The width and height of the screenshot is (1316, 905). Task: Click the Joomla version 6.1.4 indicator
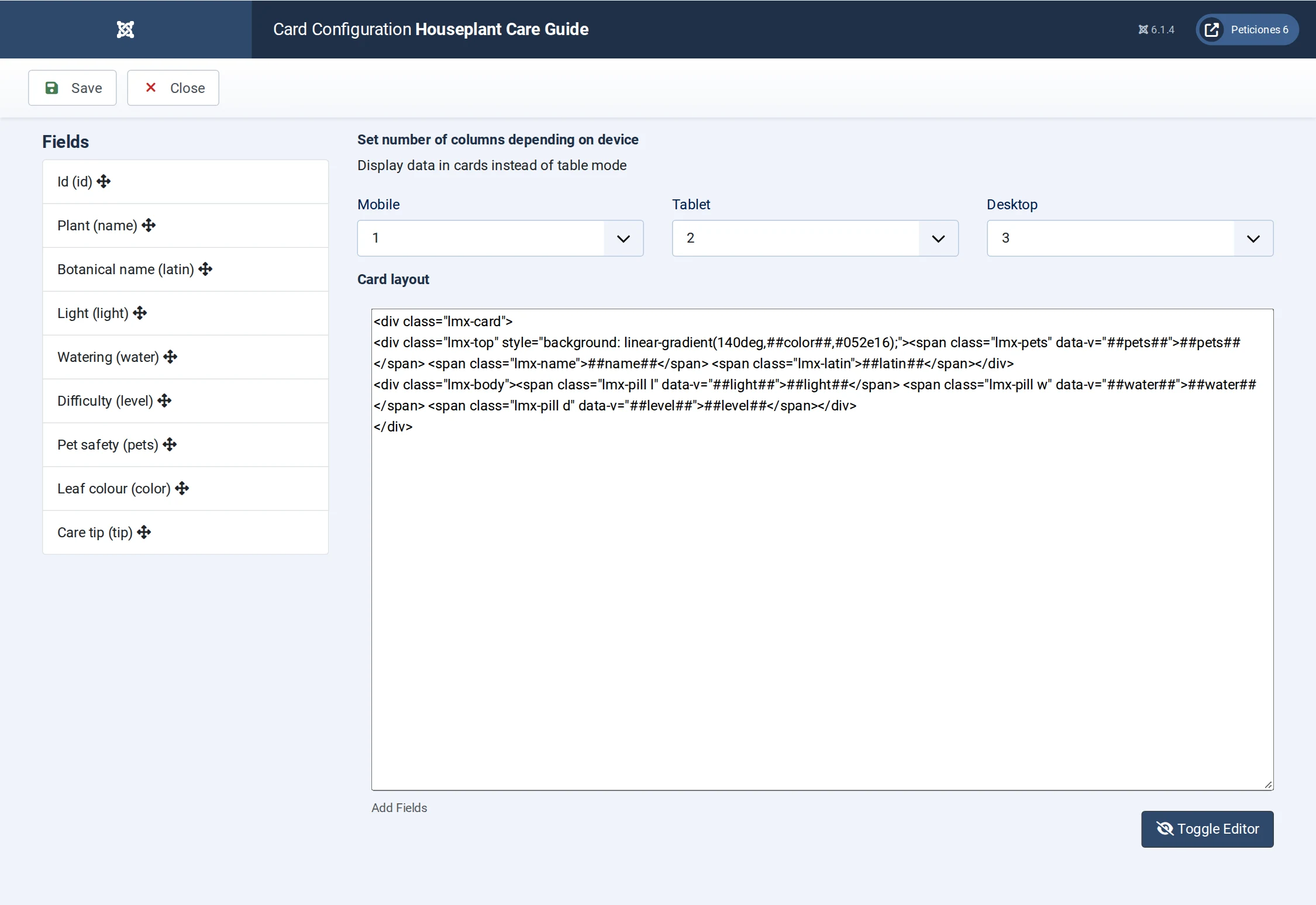click(1156, 30)
